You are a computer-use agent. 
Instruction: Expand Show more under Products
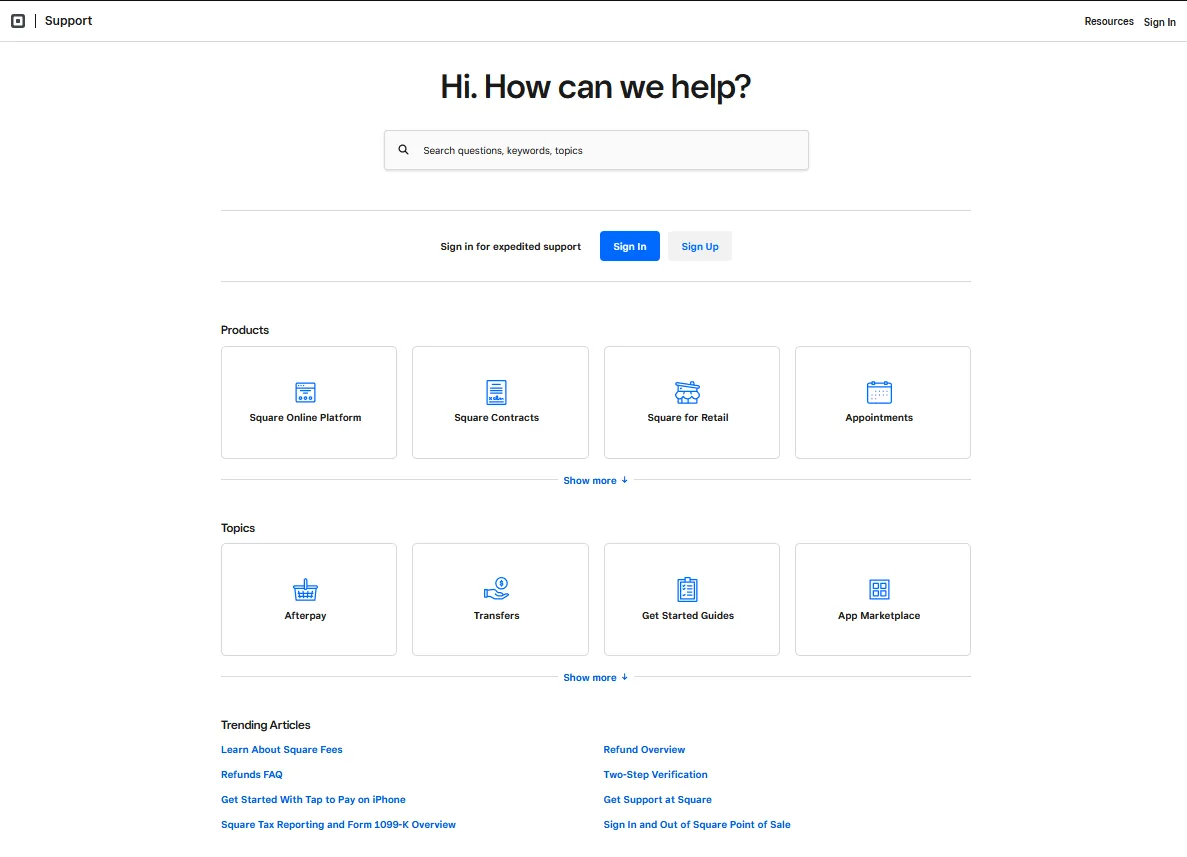point(595,480)
